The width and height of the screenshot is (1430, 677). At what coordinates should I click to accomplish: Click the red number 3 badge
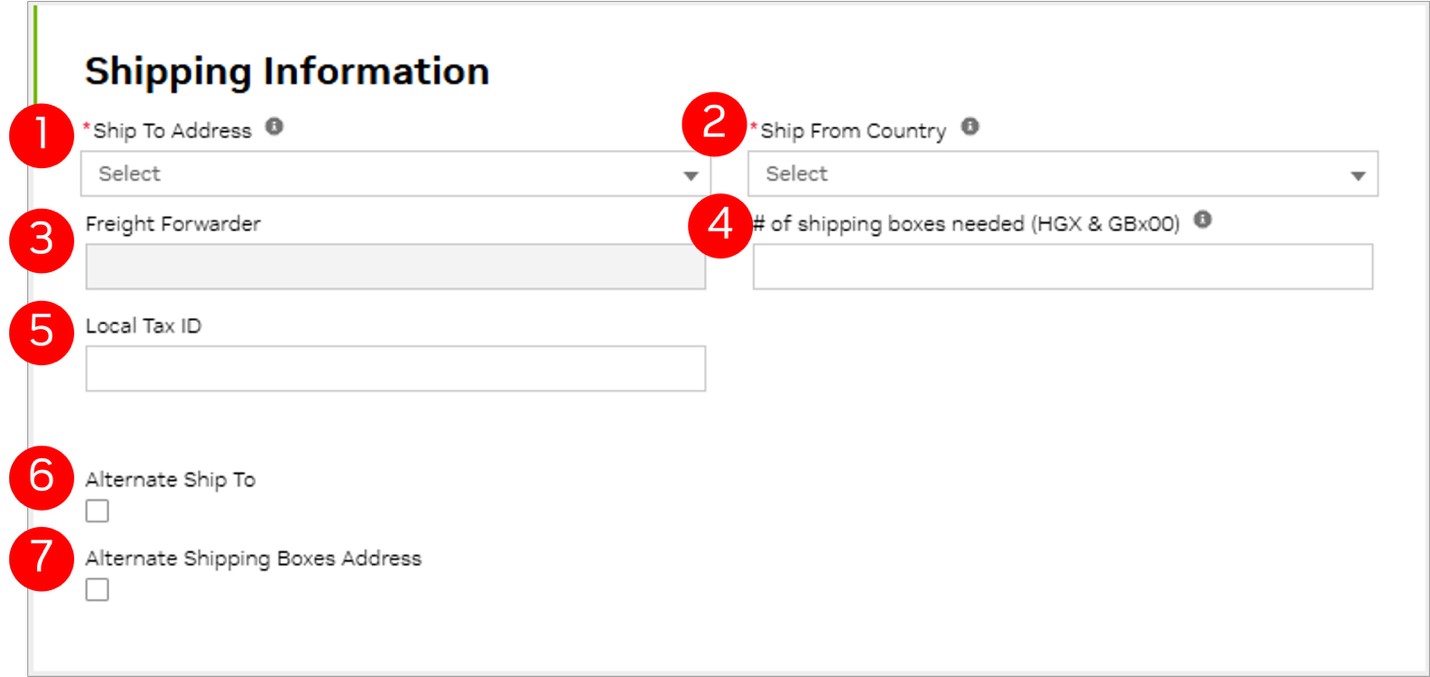pos(42,240)
